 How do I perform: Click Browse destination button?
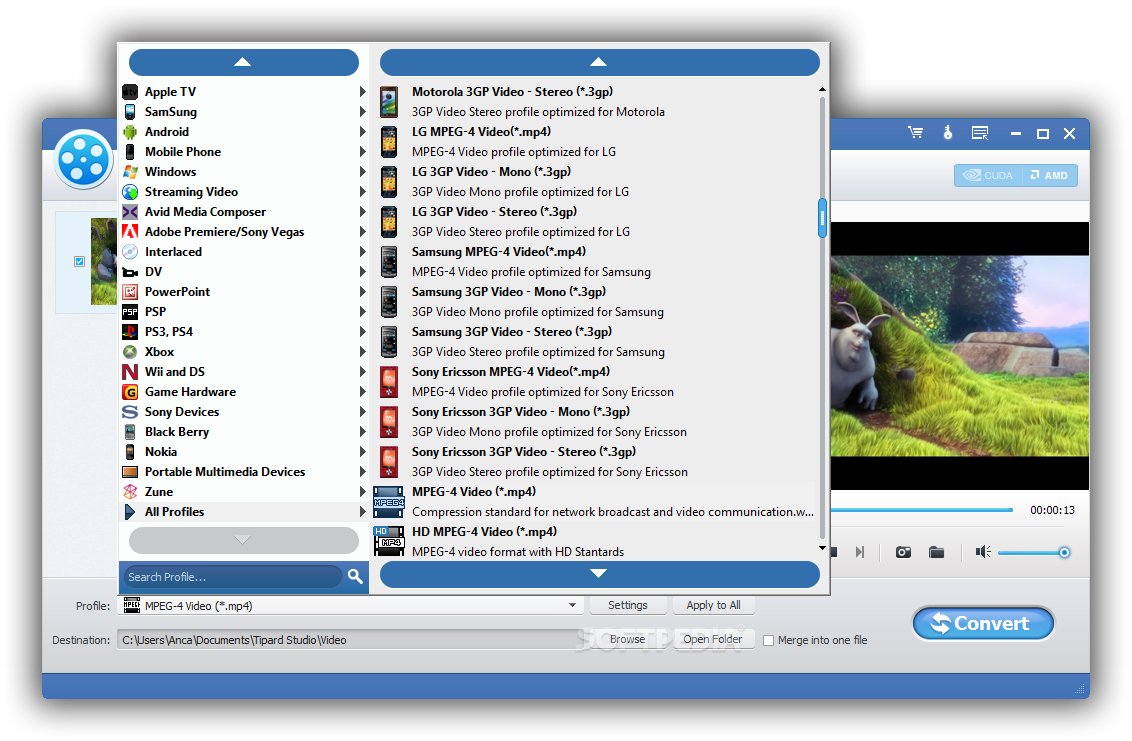pos(627,639)
